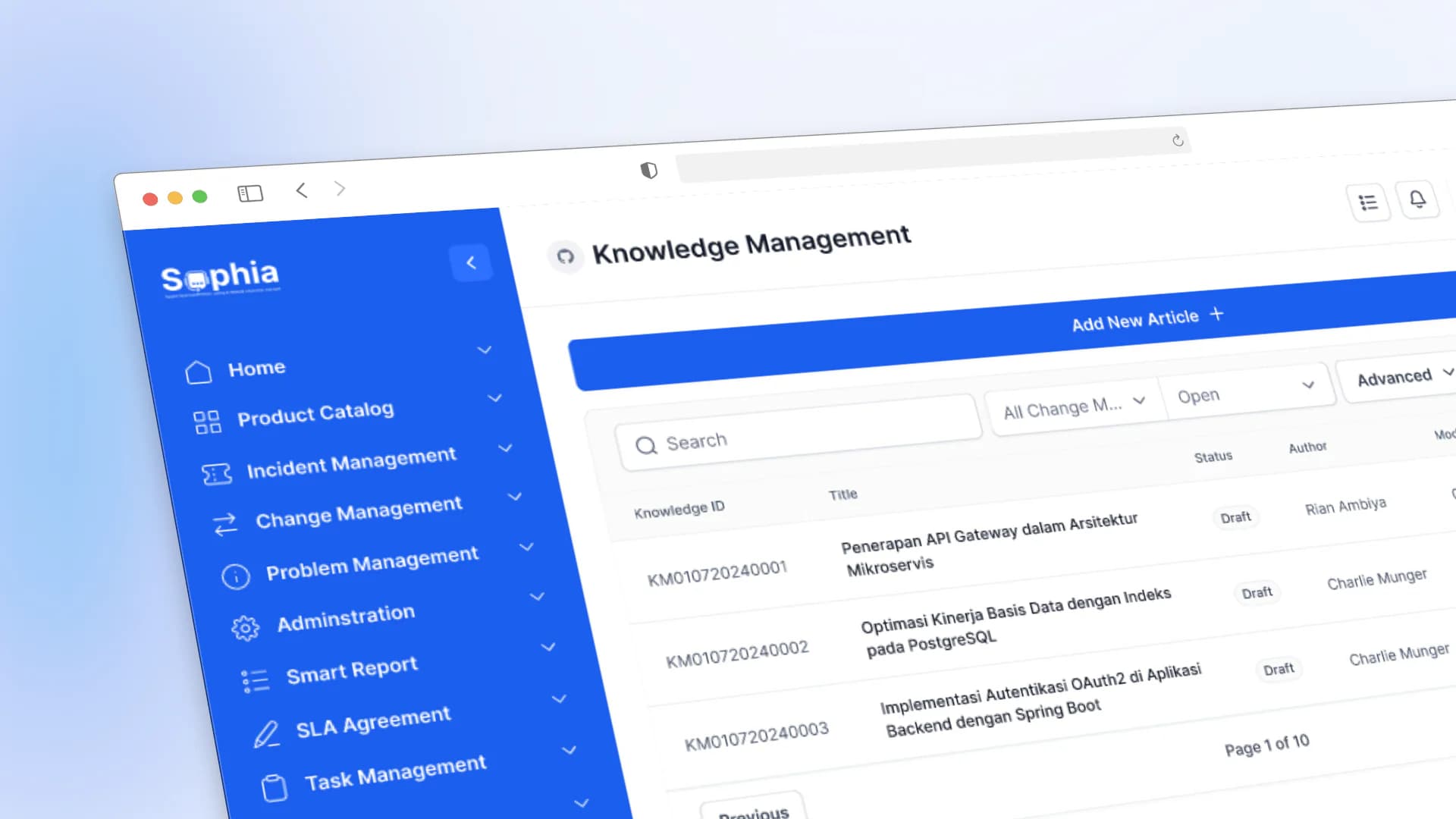The height and width of the screenshot is (819, 1456).
Task: Open Change Management menu item
Action: 359,512
